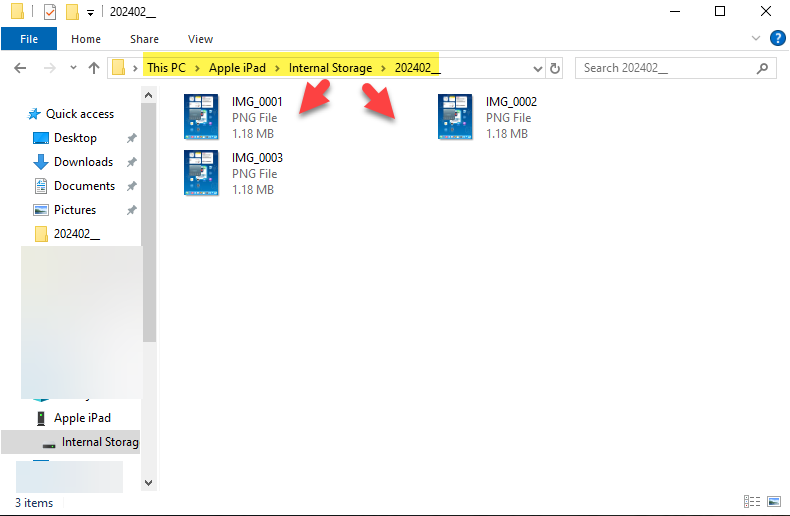
Task: Click the search magnifier icon
Action: [762, 68]
